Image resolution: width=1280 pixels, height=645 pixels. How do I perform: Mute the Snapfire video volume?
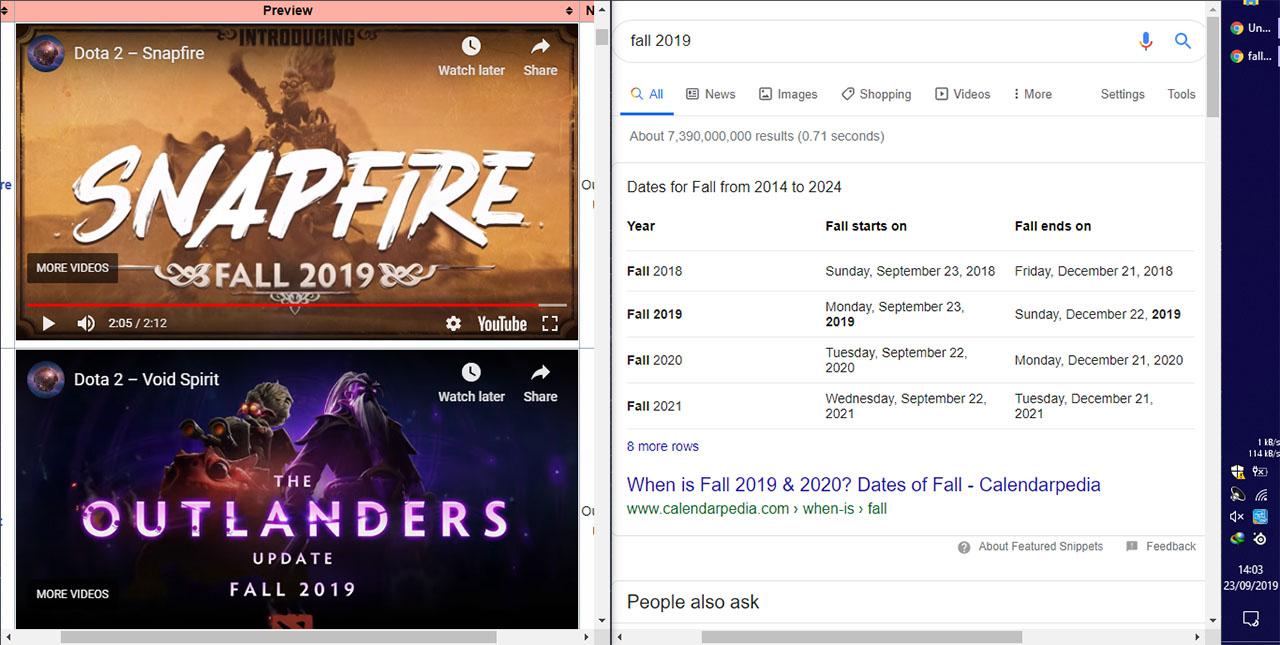tap(86, 324)
